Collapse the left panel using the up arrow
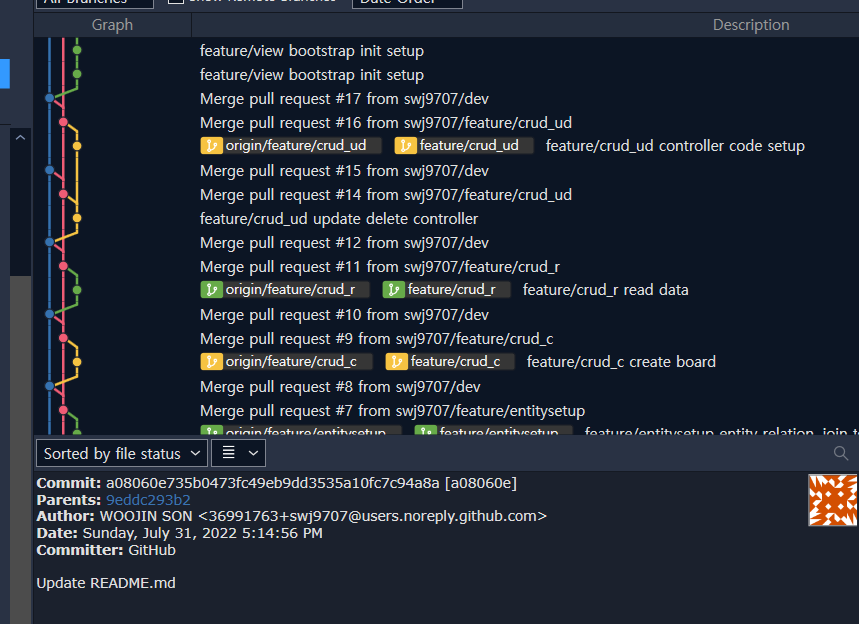Screen dimensions: 859x624 click(20, 138)
